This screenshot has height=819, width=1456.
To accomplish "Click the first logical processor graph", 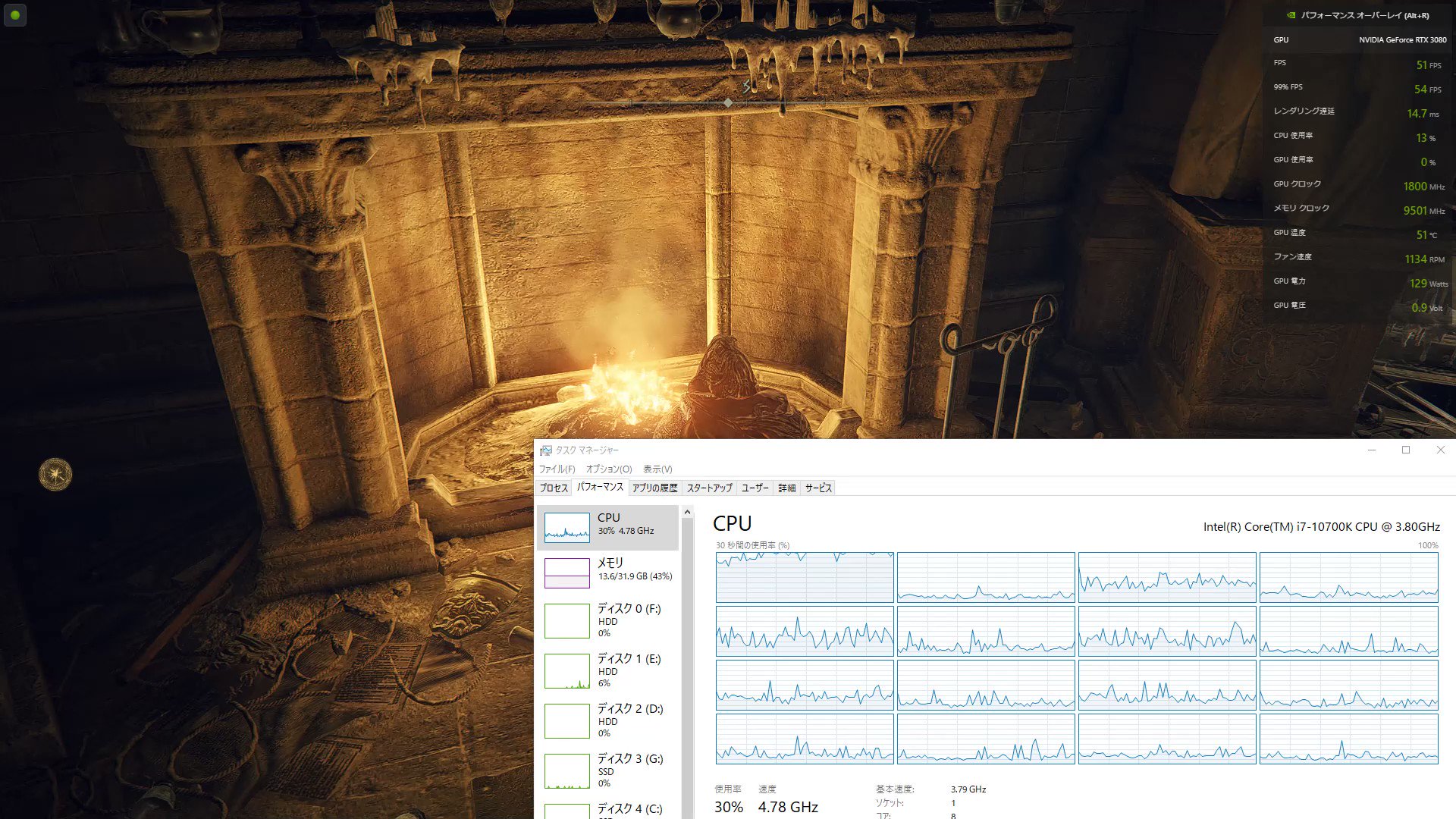I will pos(805,578).
